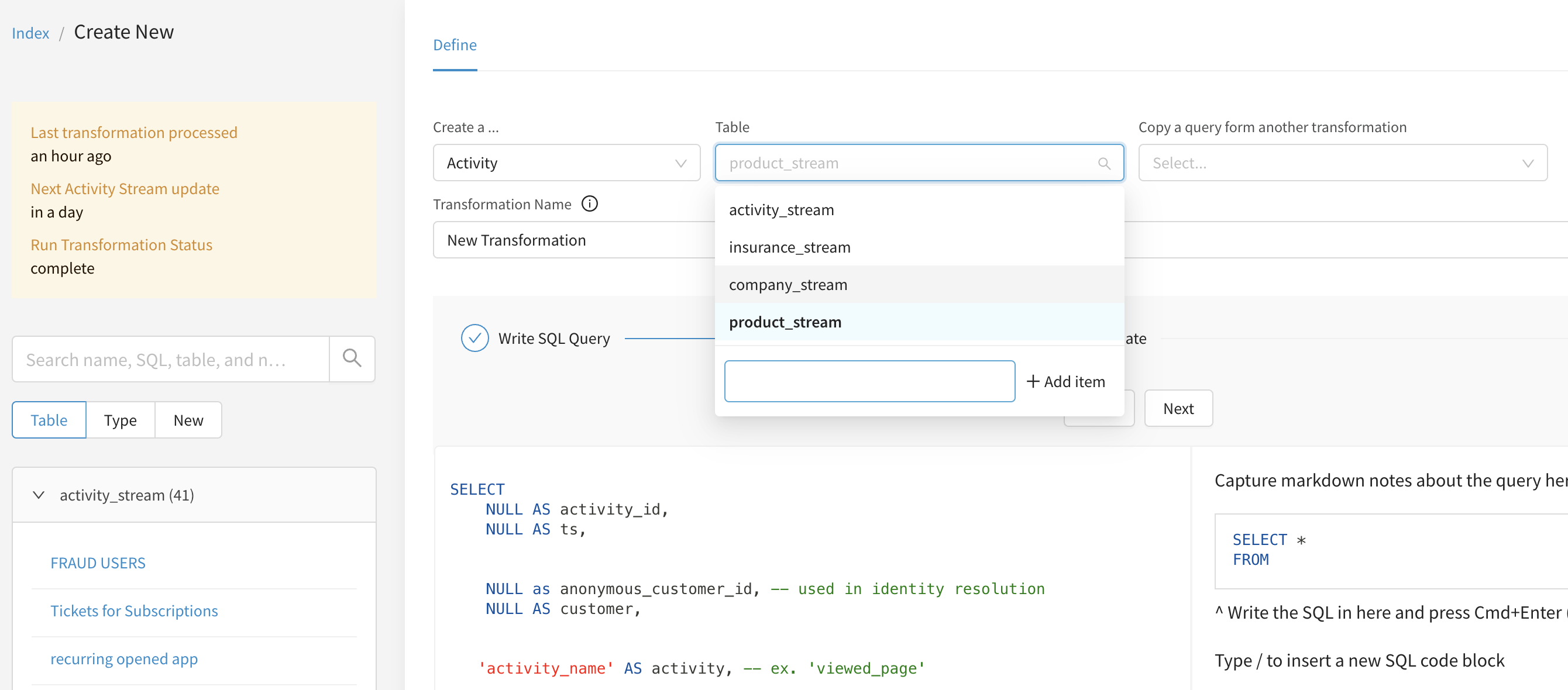Pick activity_stream in the table dropdown
The height and width of the screenshot is (690, 1568).
tap(781, 210)
